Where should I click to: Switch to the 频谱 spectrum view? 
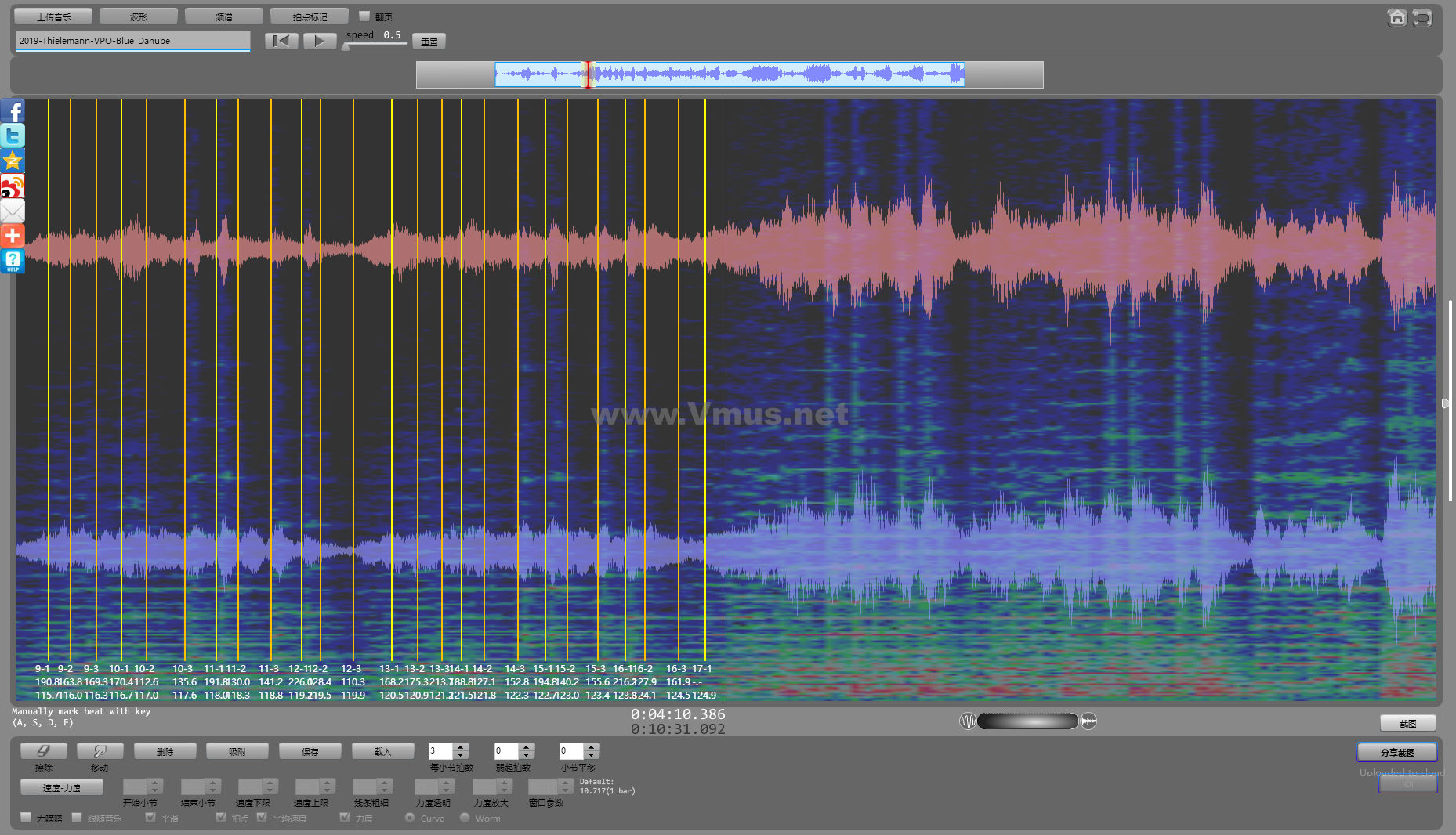(224, 16)
